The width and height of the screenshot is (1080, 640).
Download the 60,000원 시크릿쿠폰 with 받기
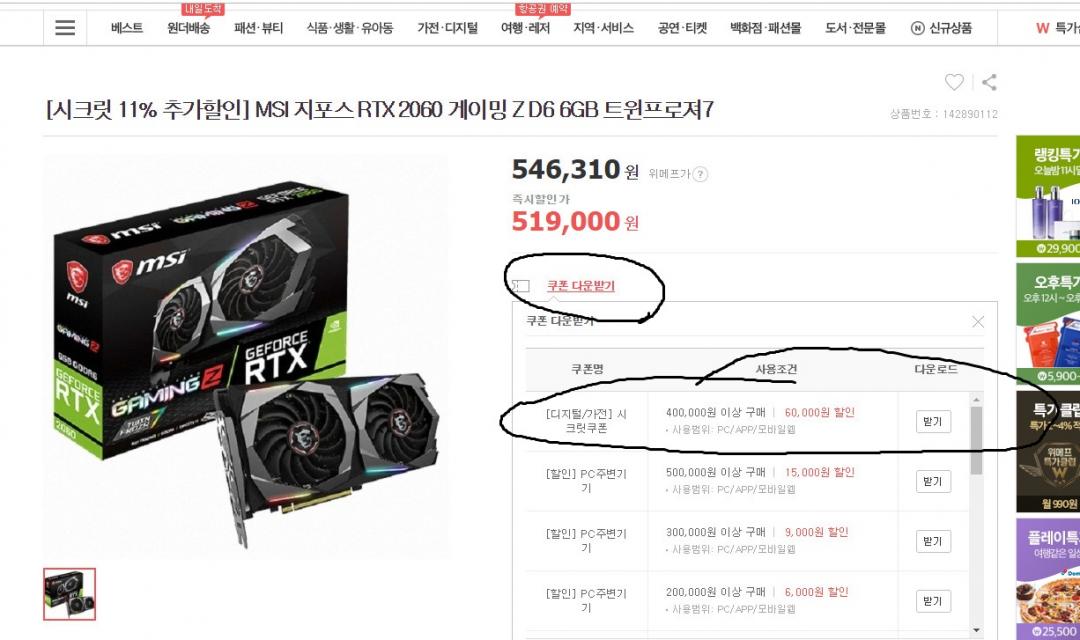933,422
